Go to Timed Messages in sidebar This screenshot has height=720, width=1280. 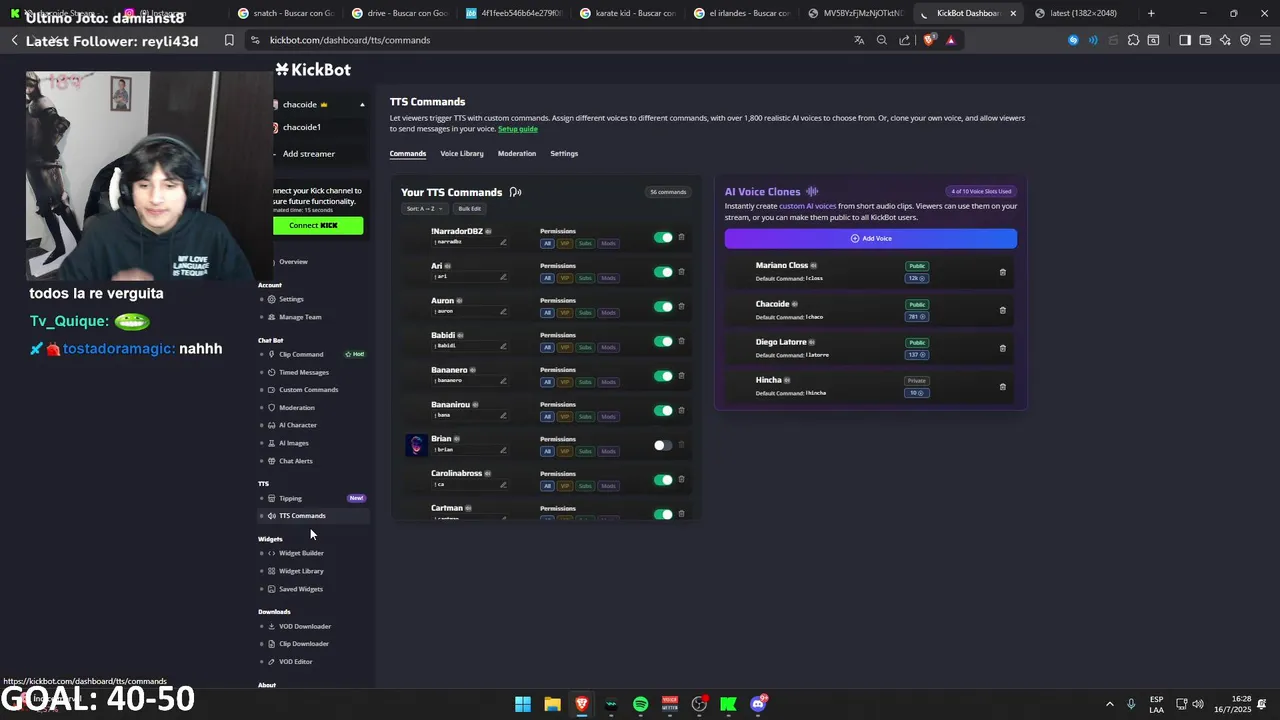coord(303,372)
